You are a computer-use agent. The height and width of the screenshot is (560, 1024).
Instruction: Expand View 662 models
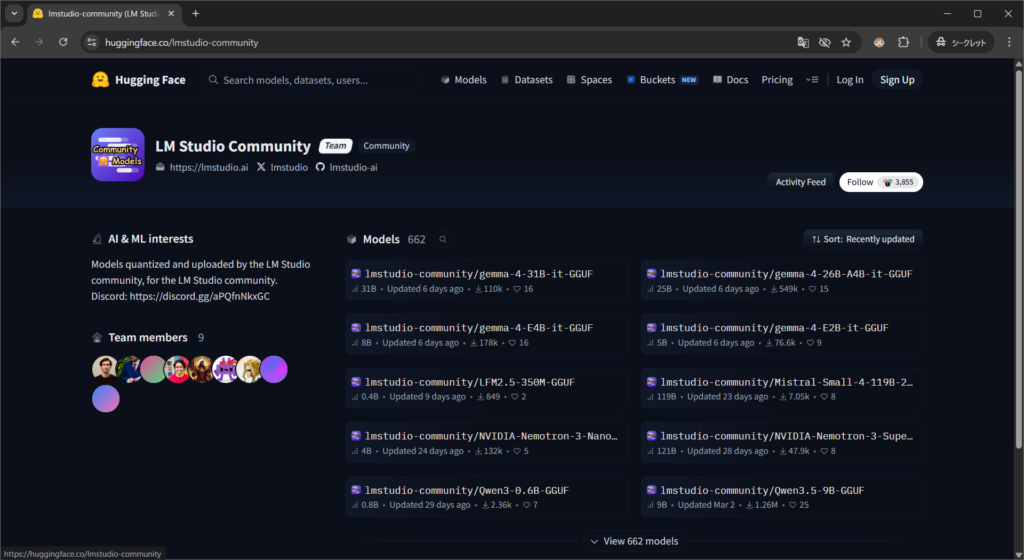point(633,541)
